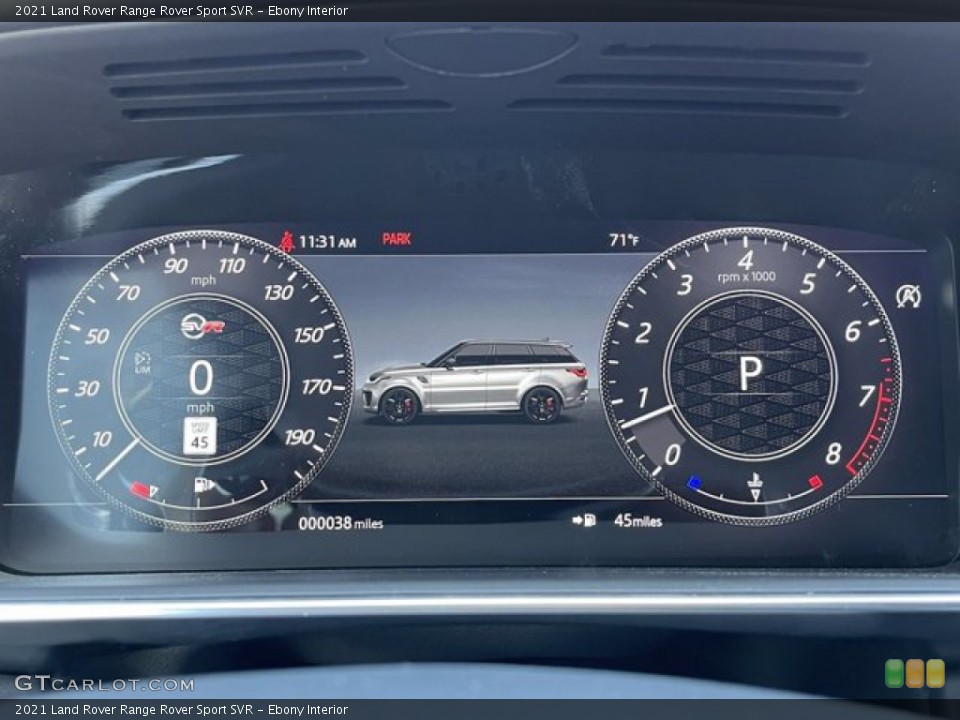
Task: Tap the fuel pump gauge icon
Action: (x=203, y=485)
